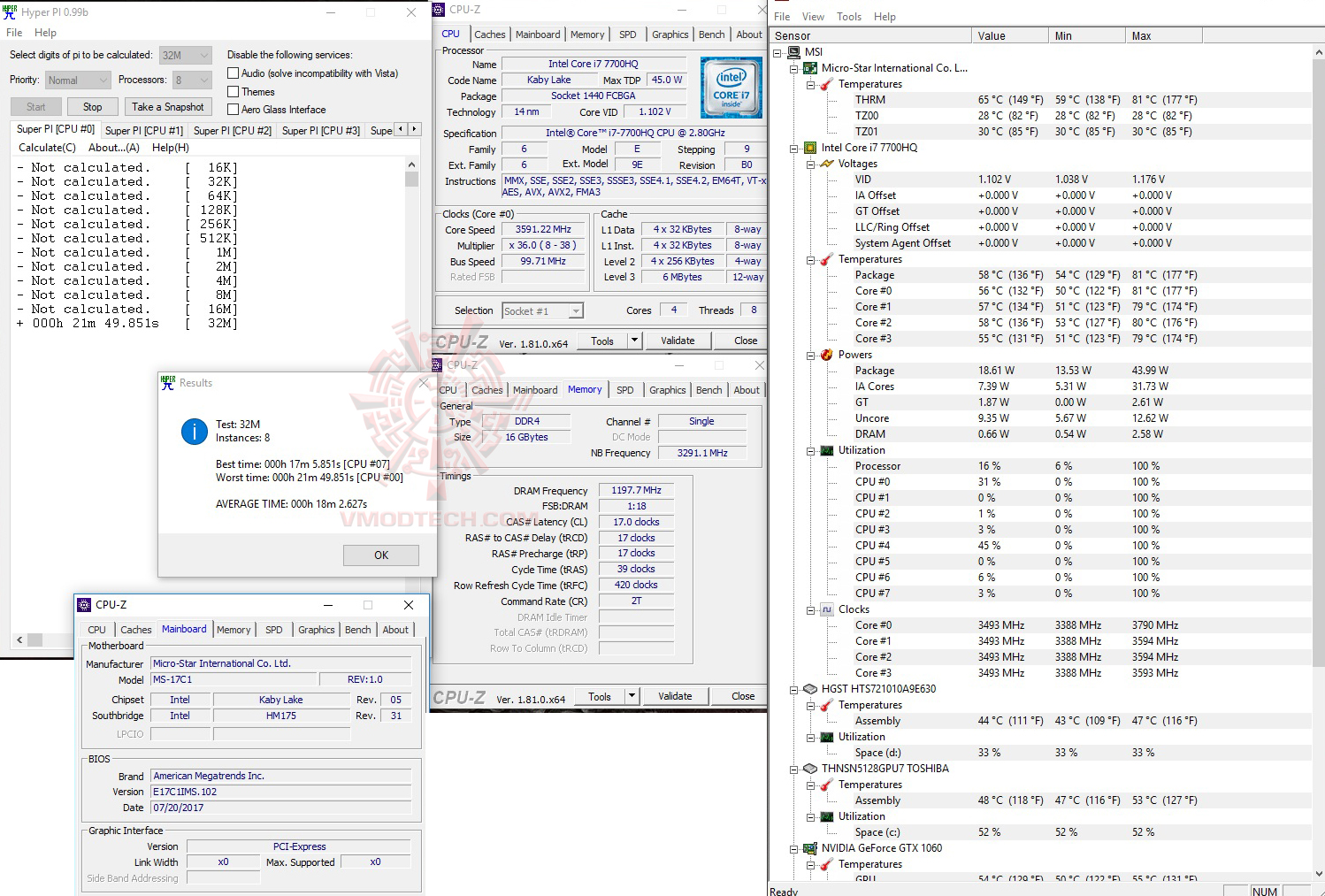Click the NVIDIA GeForce GTX 1060 device icon
This screenshot has width=1325, height=896.
pyautogui.click(x=810, y=848)
